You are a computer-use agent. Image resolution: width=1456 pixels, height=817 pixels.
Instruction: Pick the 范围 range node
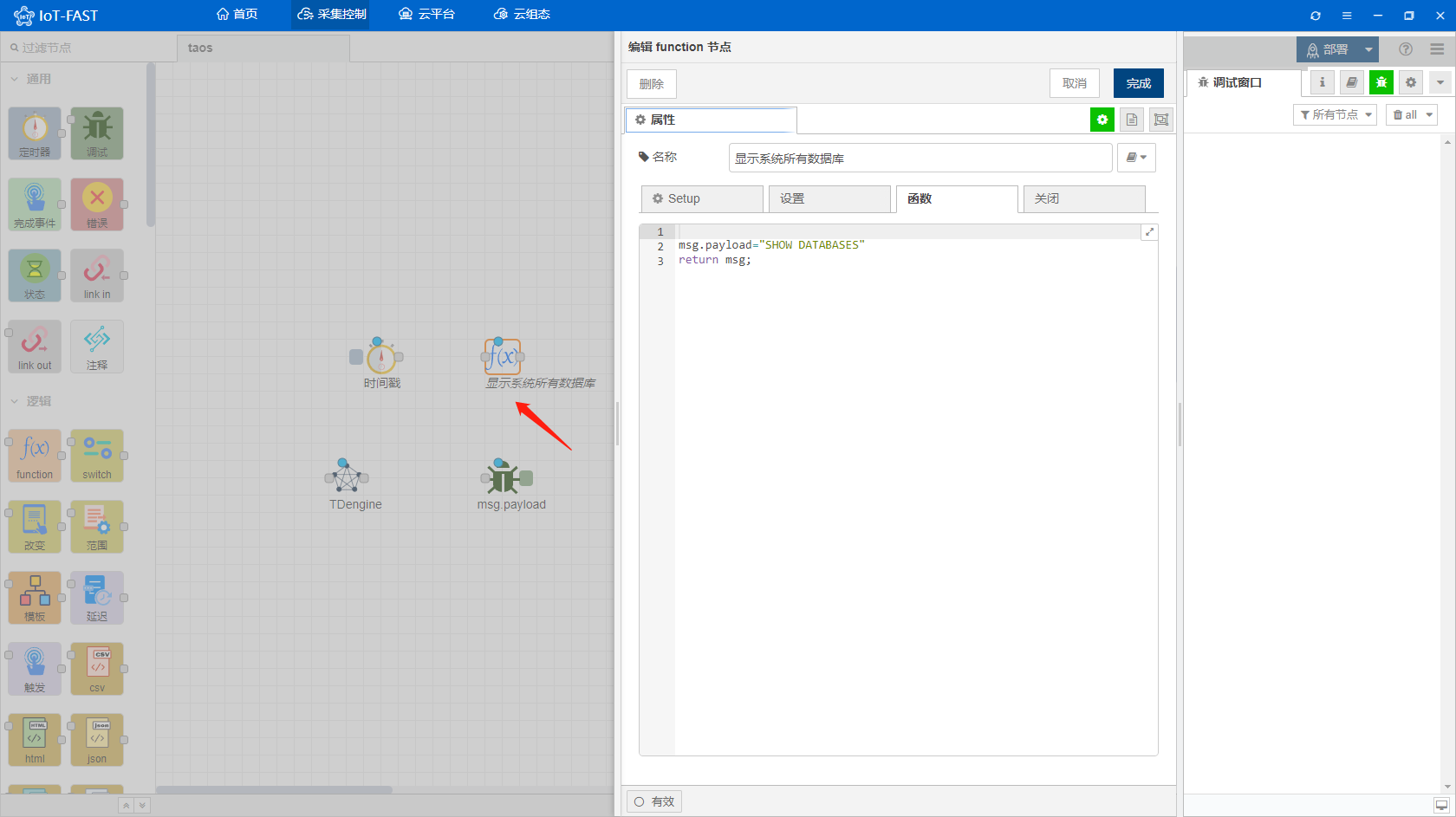97,527
